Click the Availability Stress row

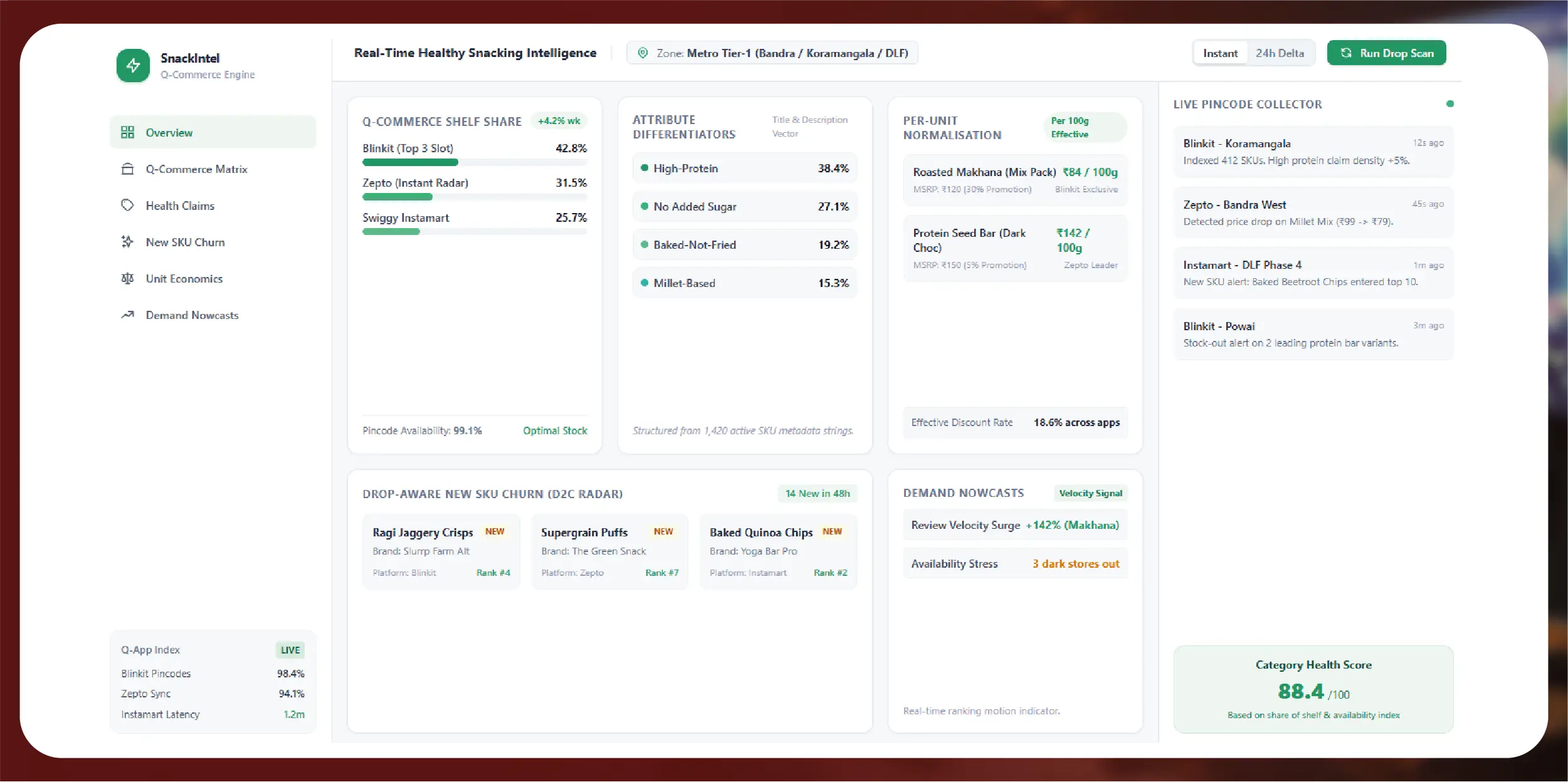pos(1015,563)
